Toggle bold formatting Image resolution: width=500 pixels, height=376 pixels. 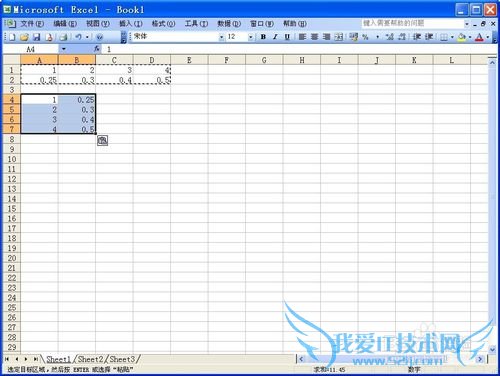tap(263, 37)
